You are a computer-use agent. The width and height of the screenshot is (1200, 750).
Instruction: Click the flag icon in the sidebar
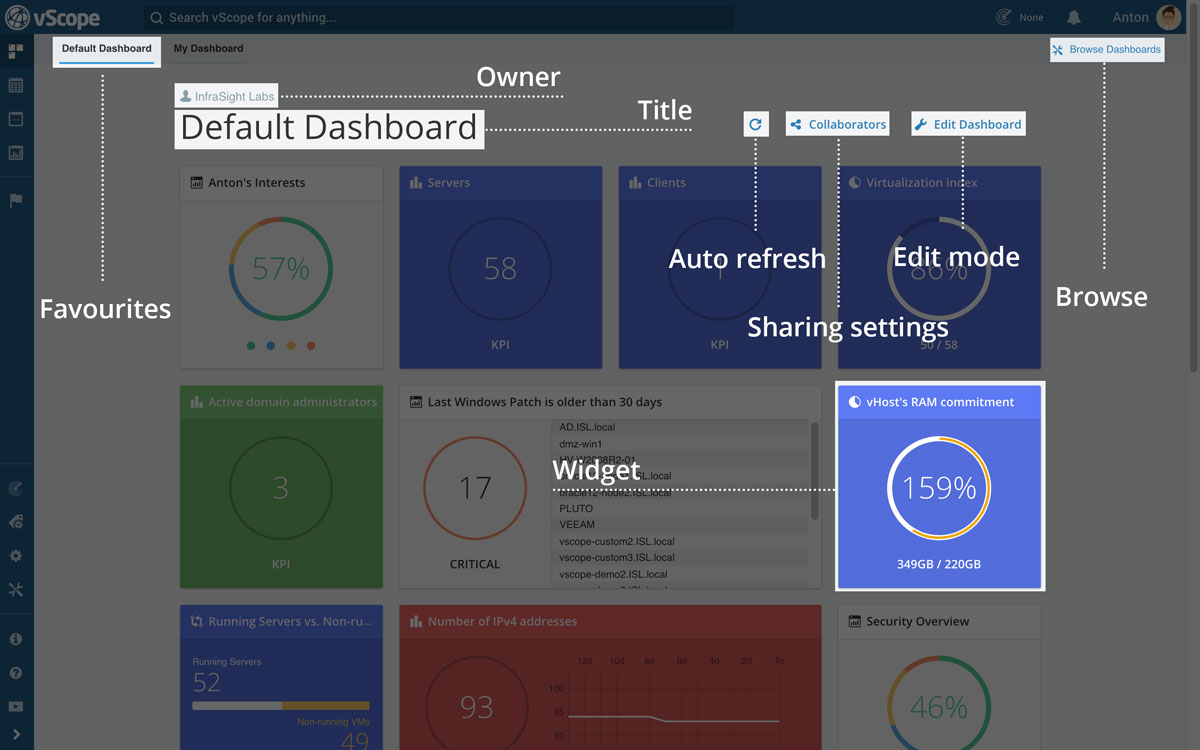pyautogui.click(x=16, y=200)
